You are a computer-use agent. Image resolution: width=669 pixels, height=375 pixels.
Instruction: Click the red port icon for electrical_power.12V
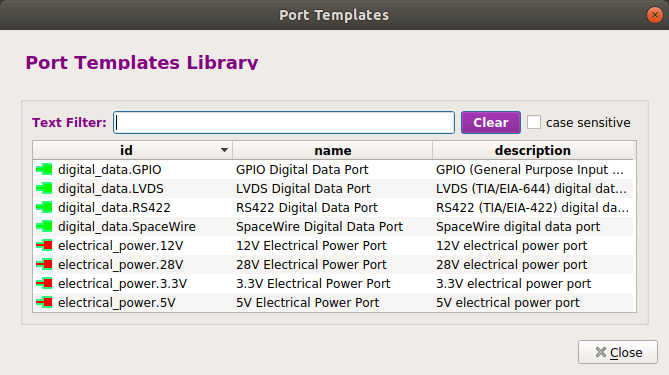pyautogui.click(x=44, y=245)
